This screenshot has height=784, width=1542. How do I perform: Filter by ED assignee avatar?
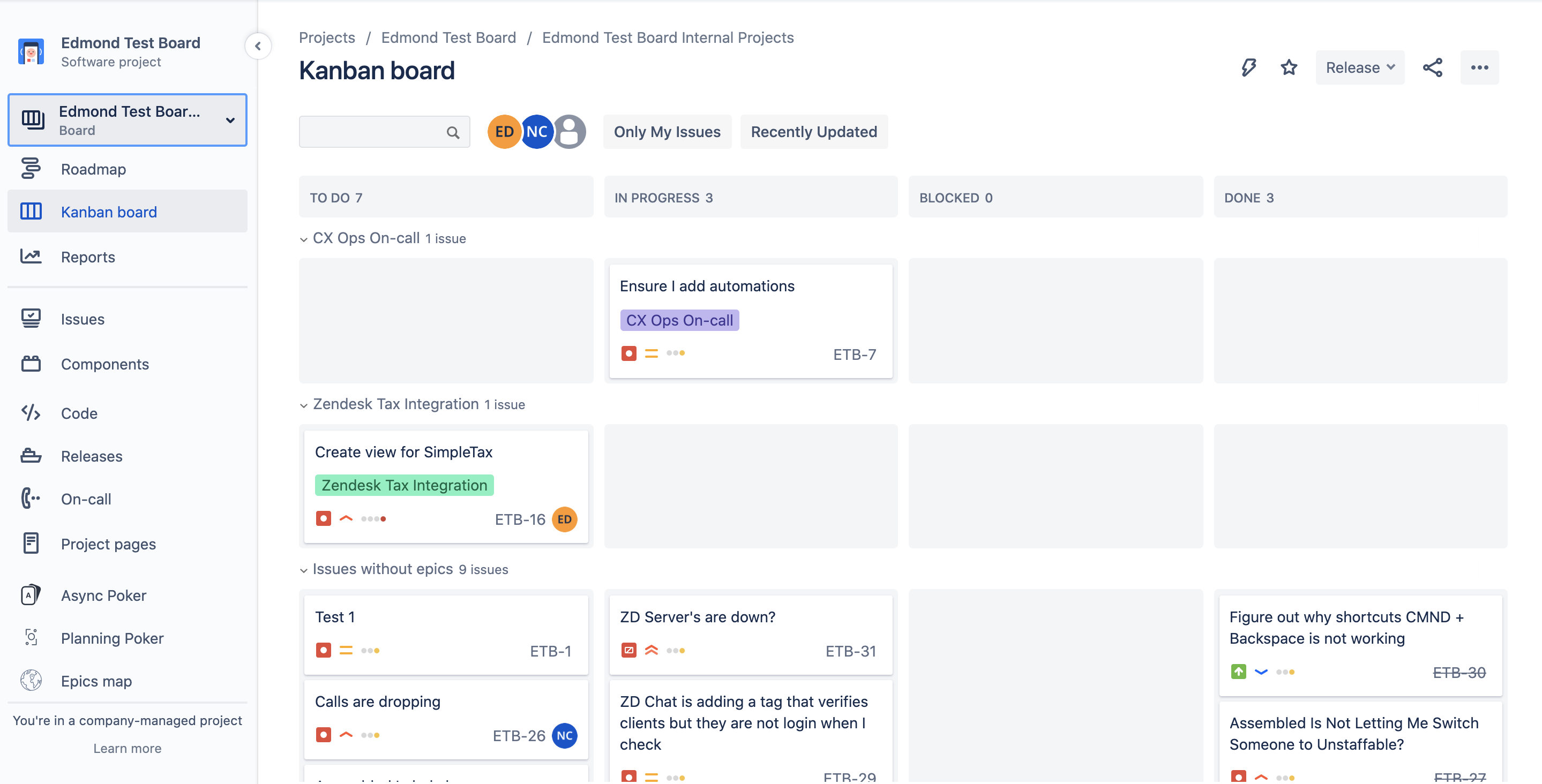[x=504, y=132]
